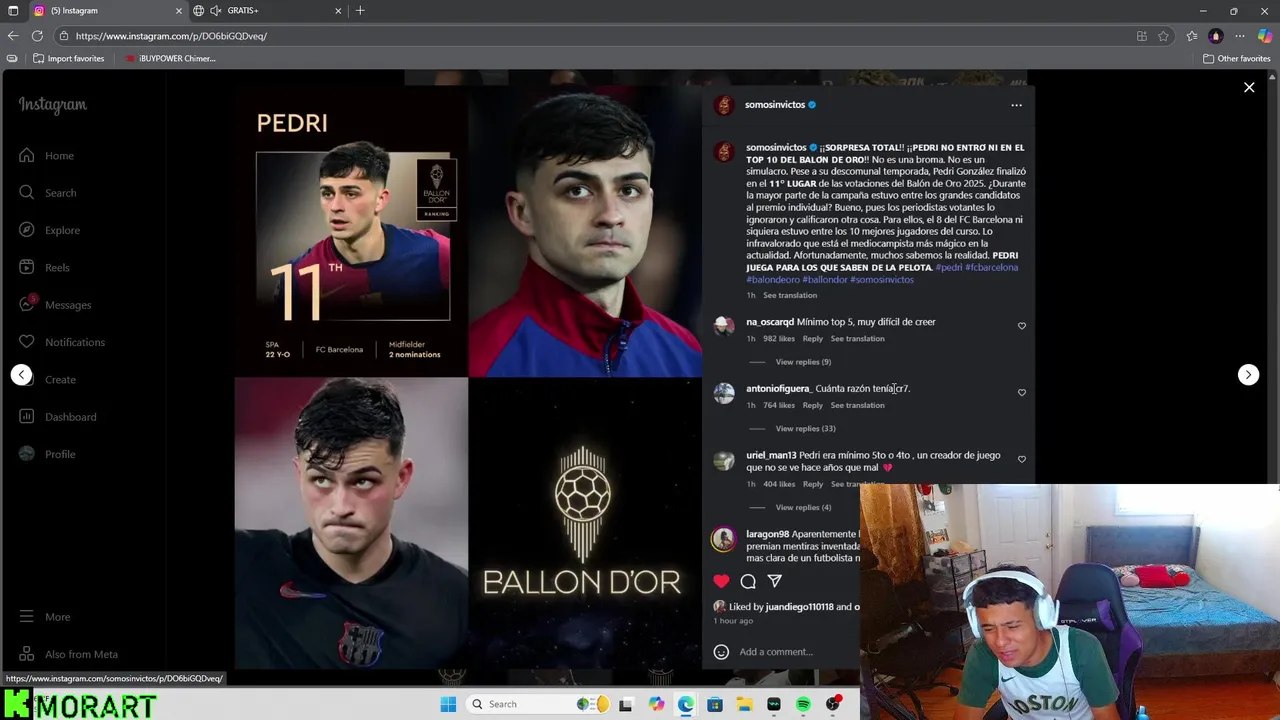Click the #balondeoro hashtag

coord(772,280)
